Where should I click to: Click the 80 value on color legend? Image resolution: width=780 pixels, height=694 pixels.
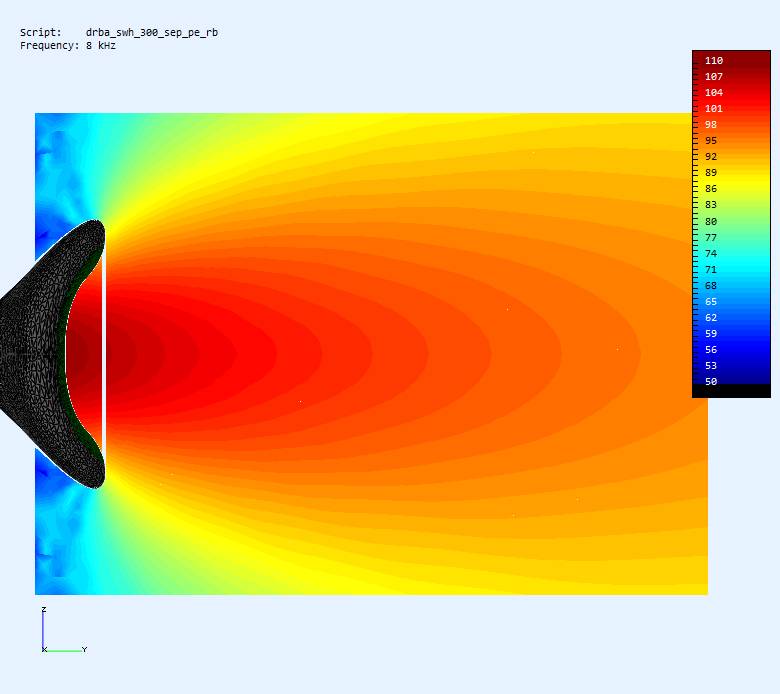pyautogui.click(x=711, y=221)
